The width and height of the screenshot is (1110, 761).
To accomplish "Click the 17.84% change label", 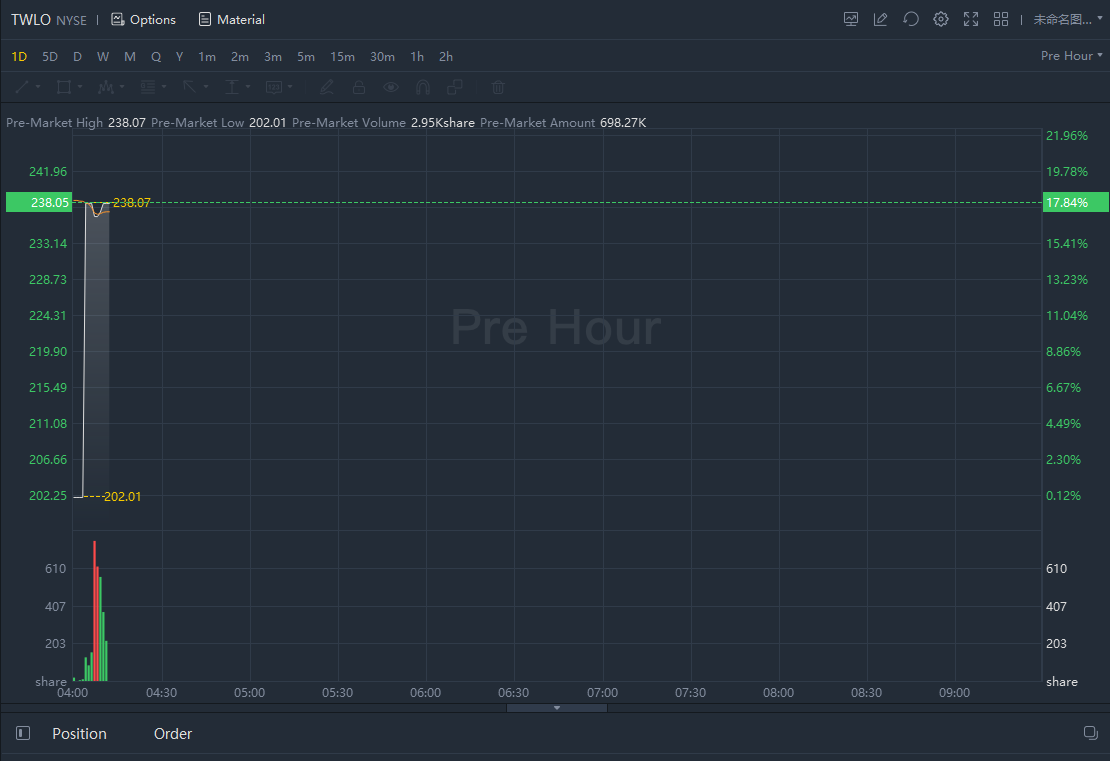I will (1075, 202).
